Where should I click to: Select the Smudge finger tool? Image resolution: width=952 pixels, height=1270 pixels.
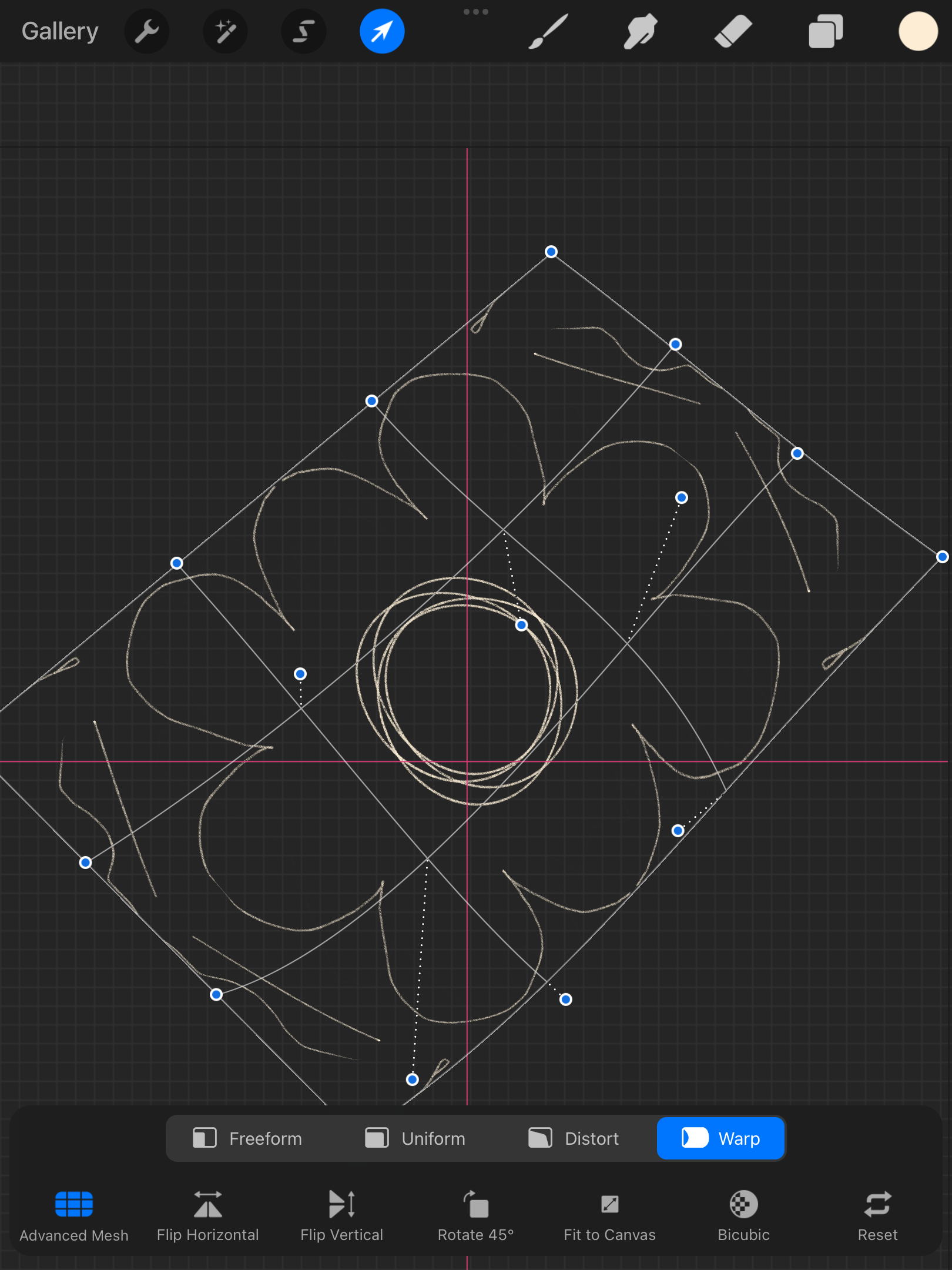(x=640, y=31)
